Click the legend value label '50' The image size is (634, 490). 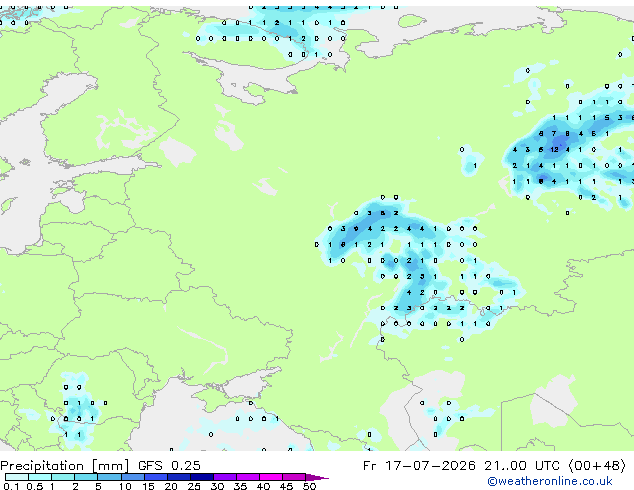309,486
